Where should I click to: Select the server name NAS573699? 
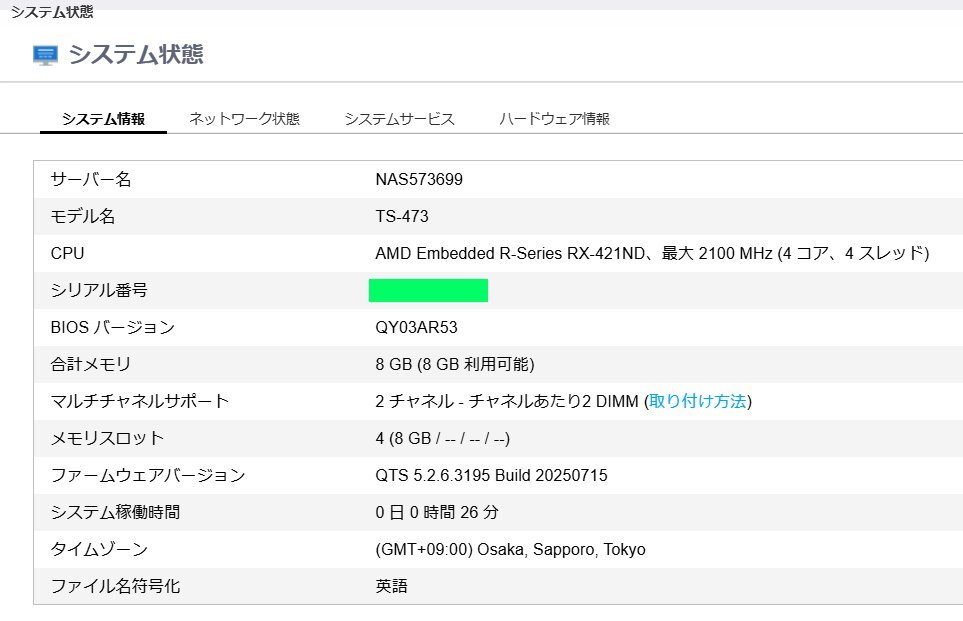(x=419, y=180)
